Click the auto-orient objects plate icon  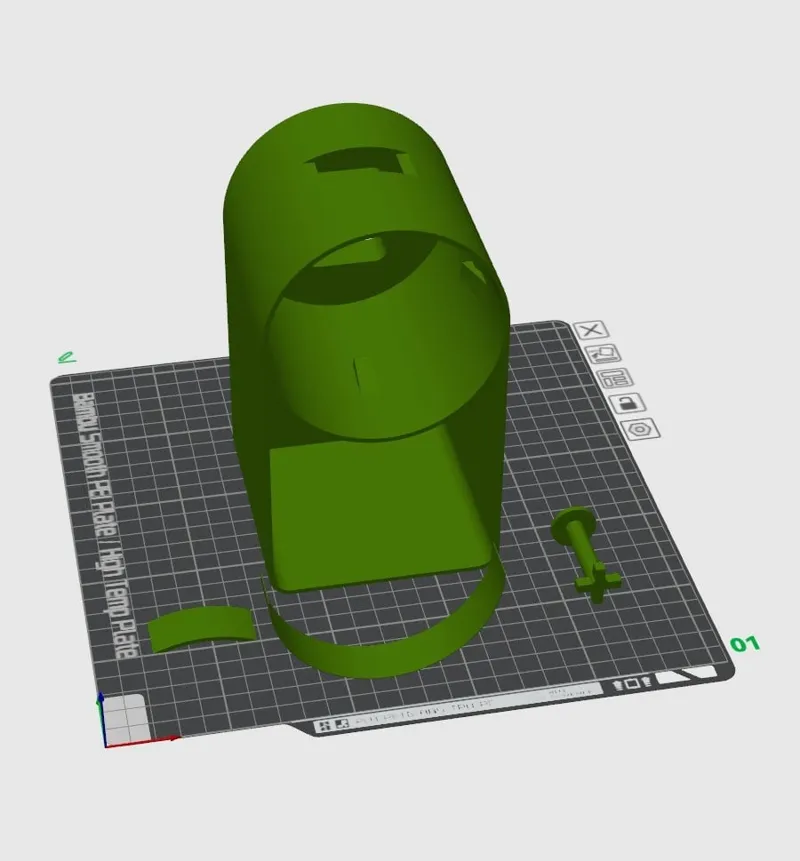pos(604,354)
